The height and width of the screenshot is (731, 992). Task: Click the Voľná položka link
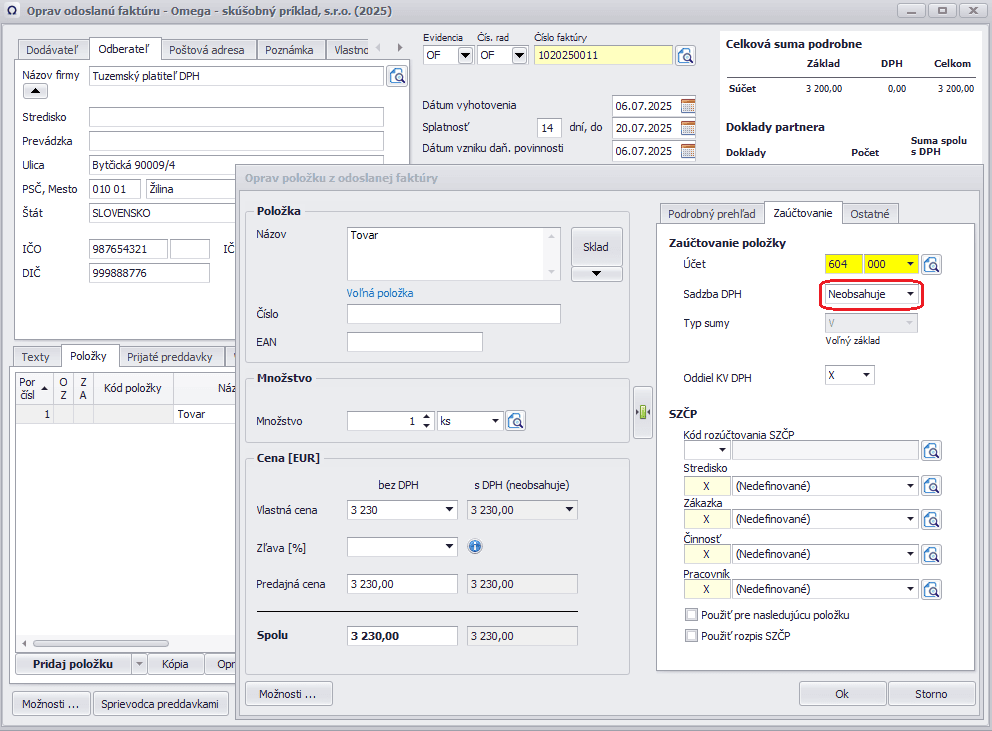click(380, 293)
